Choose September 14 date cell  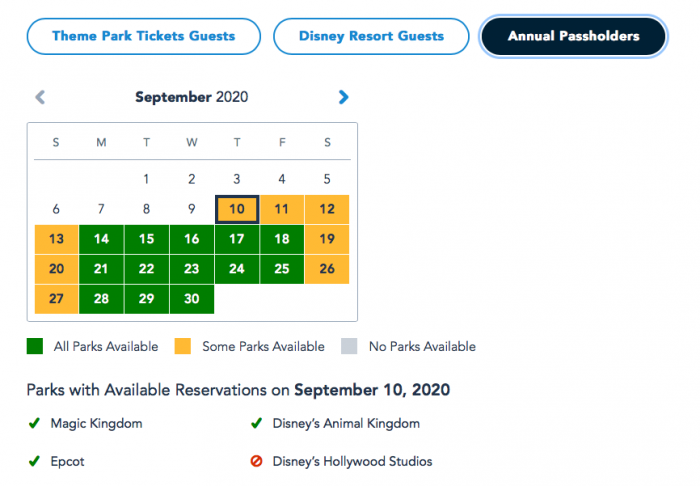click(101, 239)
